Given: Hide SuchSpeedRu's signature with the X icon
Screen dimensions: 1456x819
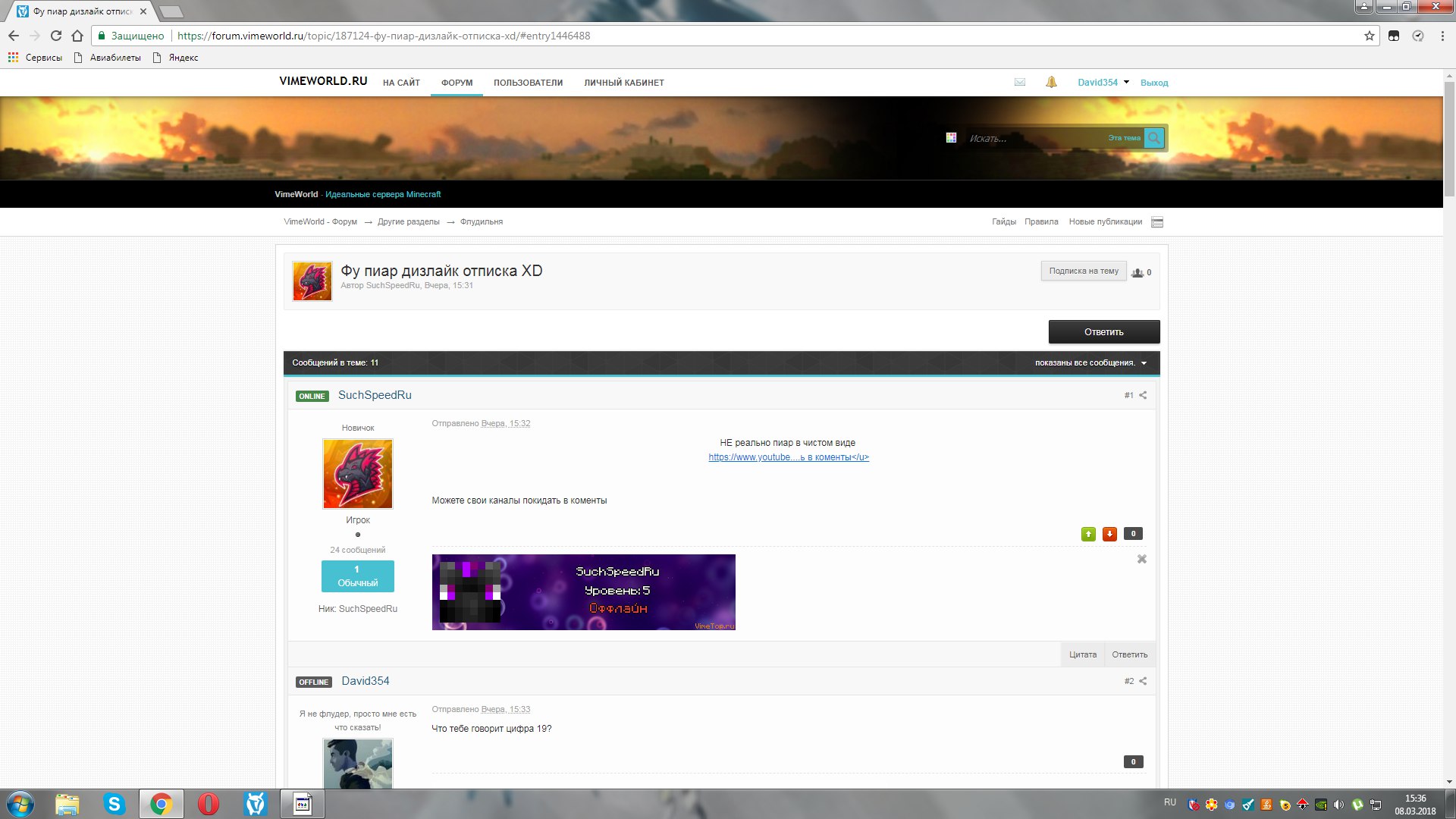Looking at the screenshot, I should 1142,559.
